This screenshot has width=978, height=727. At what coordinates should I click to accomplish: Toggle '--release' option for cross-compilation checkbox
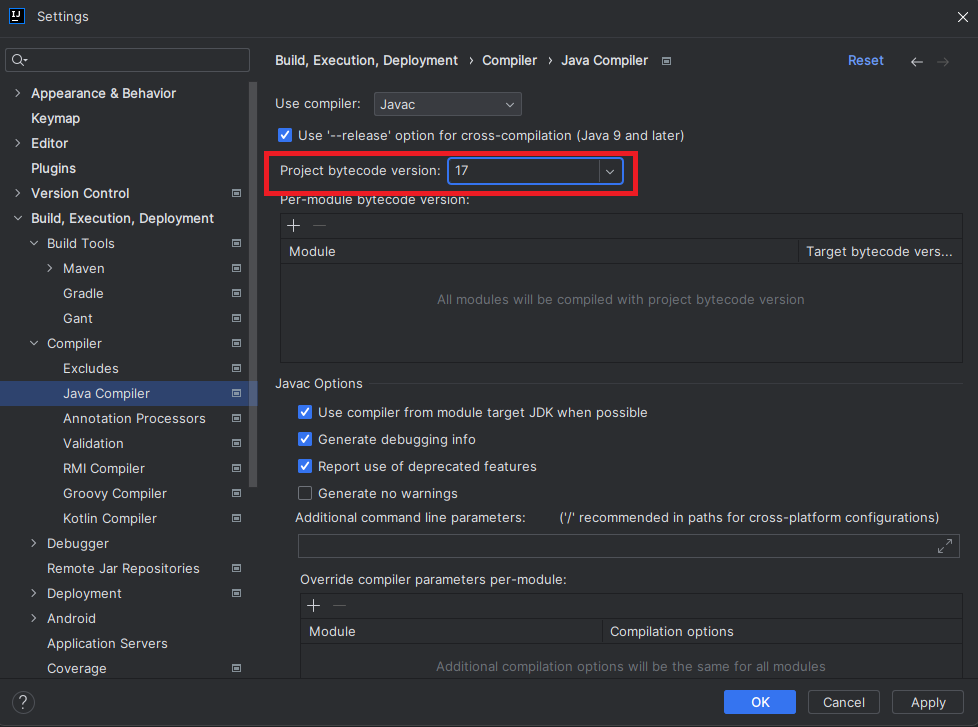[x=285, y=135]
